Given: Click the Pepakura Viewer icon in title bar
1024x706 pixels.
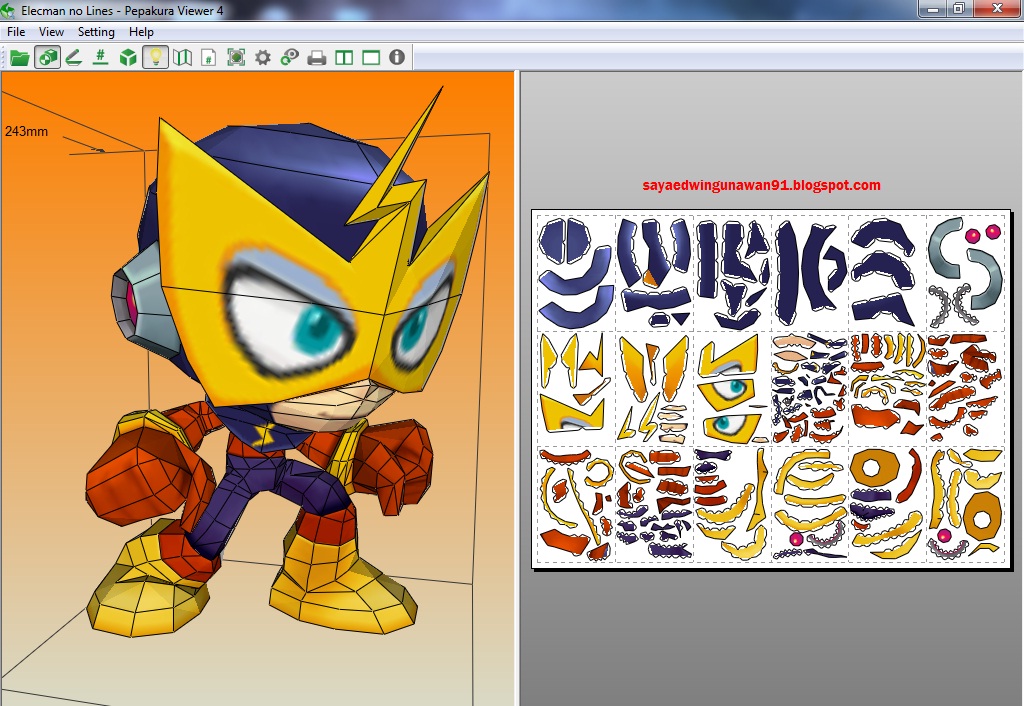Looking at the screenshot, I should (8, 9).
